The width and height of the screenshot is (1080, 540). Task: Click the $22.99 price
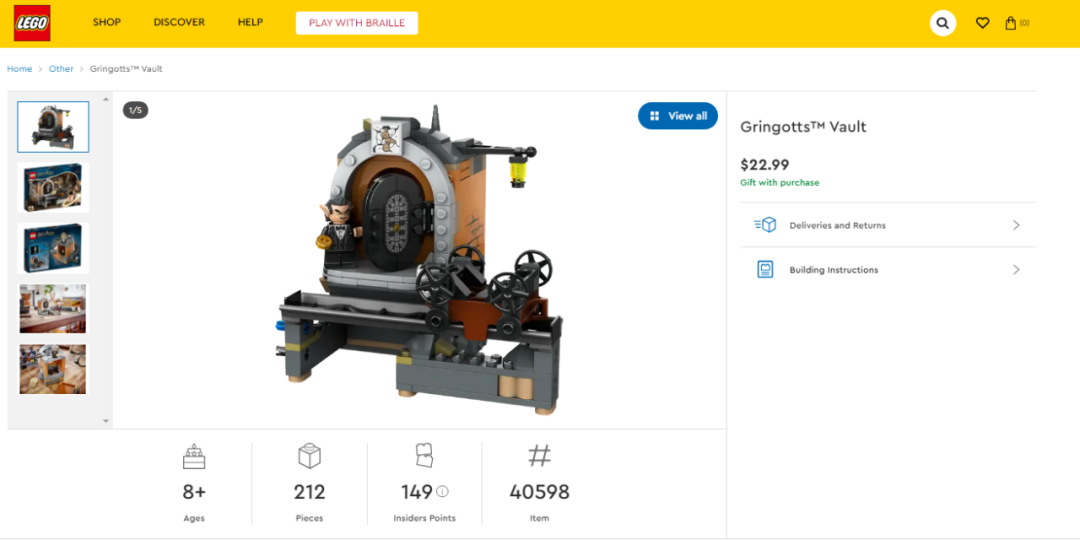point(765,165)
